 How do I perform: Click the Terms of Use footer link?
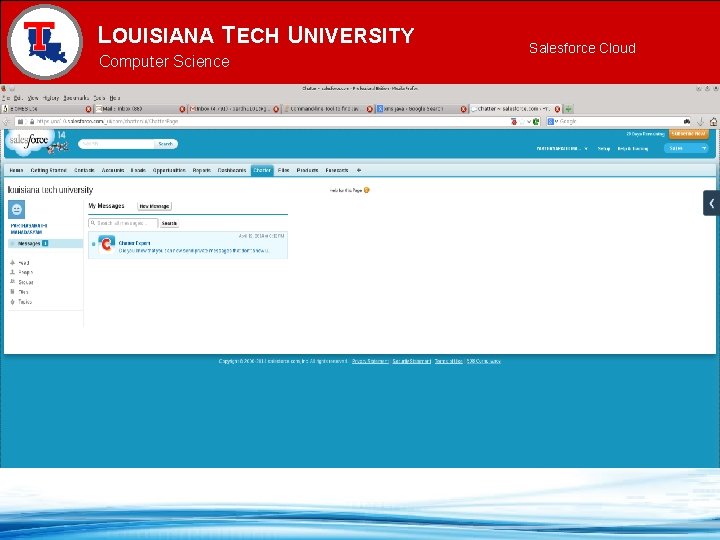449,361
